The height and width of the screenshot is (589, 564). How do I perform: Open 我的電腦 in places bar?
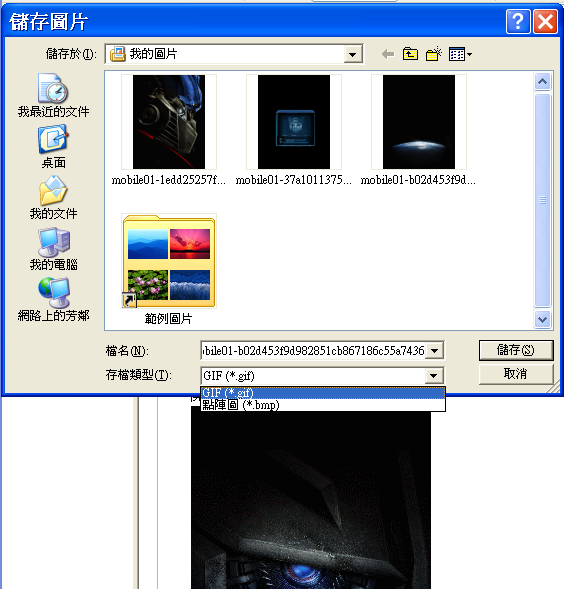[x=53, y=249]
